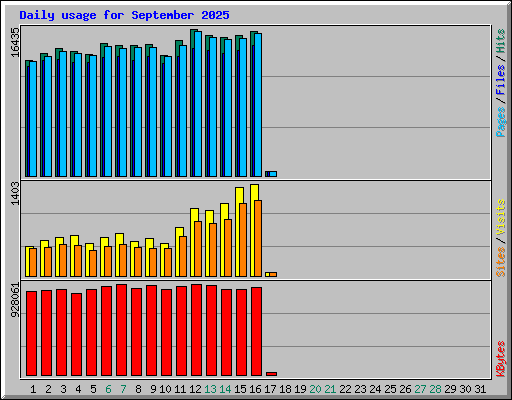Click the "KBytes" legend label
The height and width of the screenshot is (400, 512).
pyautogui.click(x=500, y=359)
